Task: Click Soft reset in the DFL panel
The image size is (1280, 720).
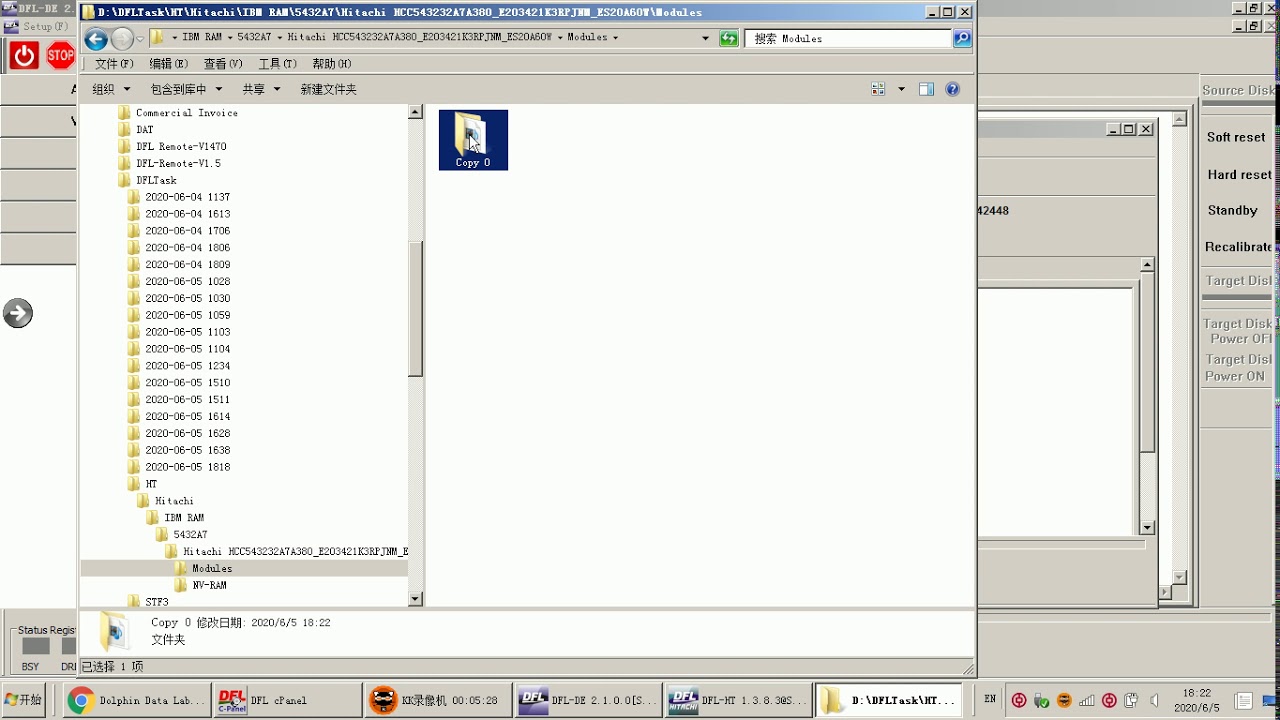Action: [x=1236, y=137]
